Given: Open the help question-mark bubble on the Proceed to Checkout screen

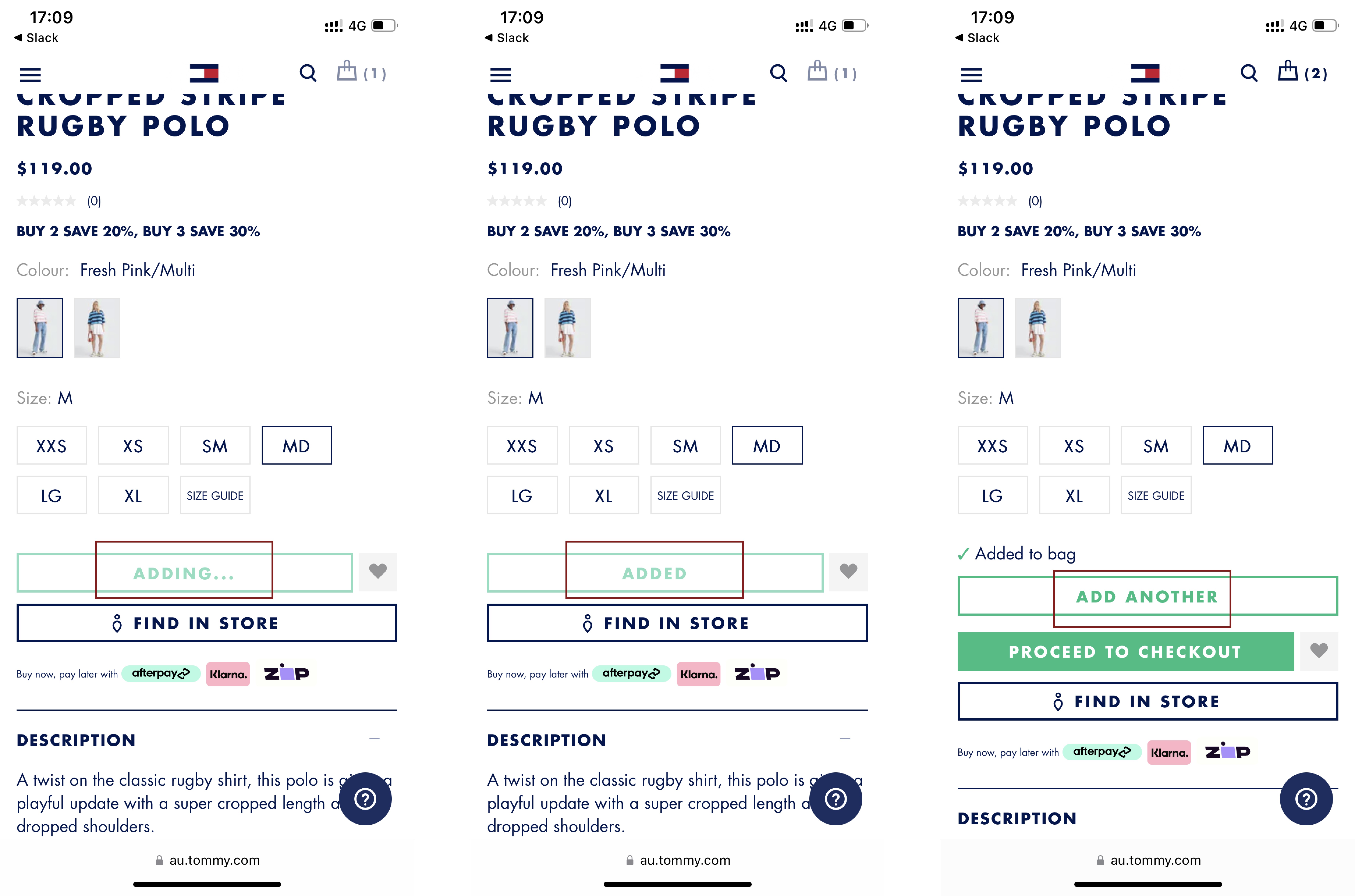Looking at the screenshot, I should [x=1306, y=798].
